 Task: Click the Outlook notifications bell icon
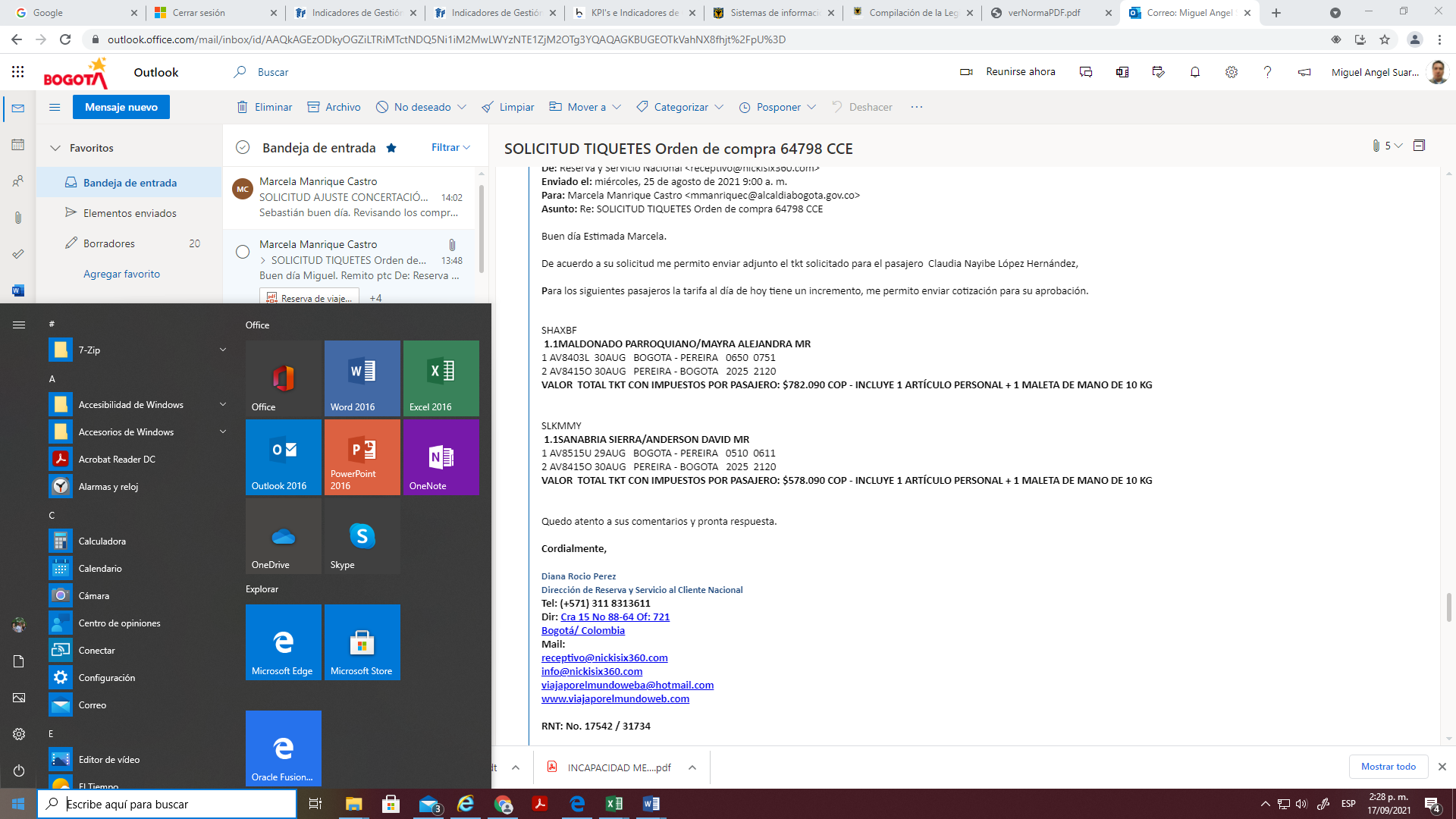click(x=1194, y=72)
